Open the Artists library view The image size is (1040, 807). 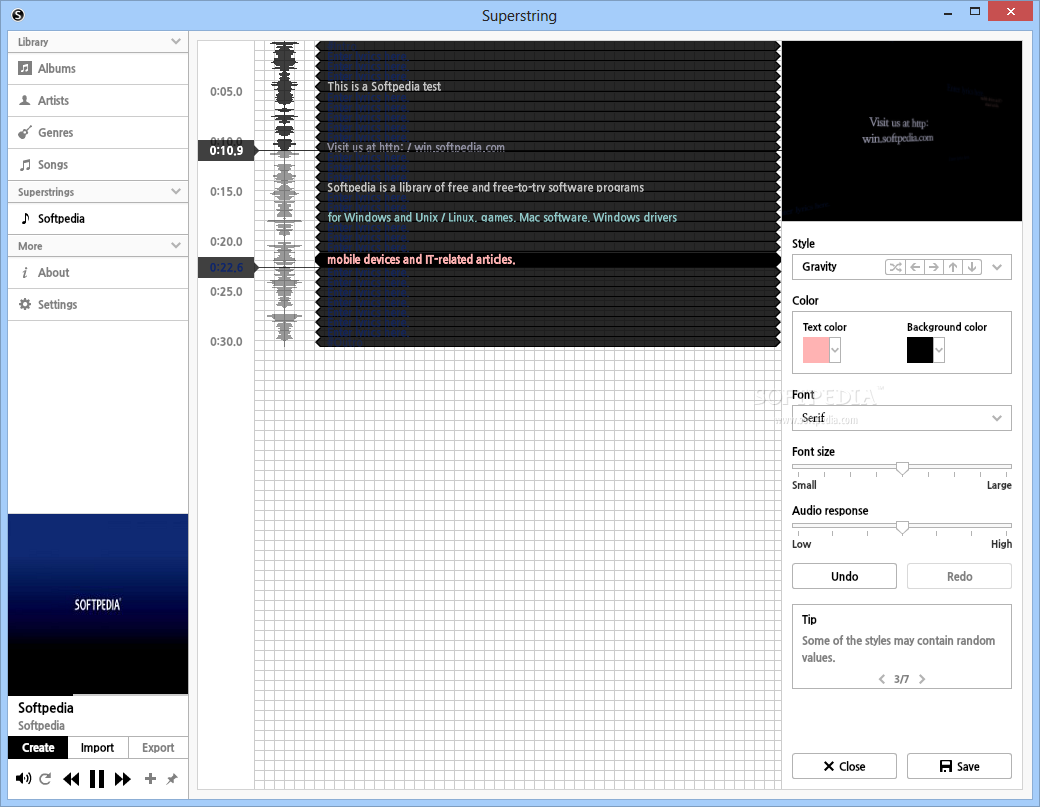[x=98, y=100]
